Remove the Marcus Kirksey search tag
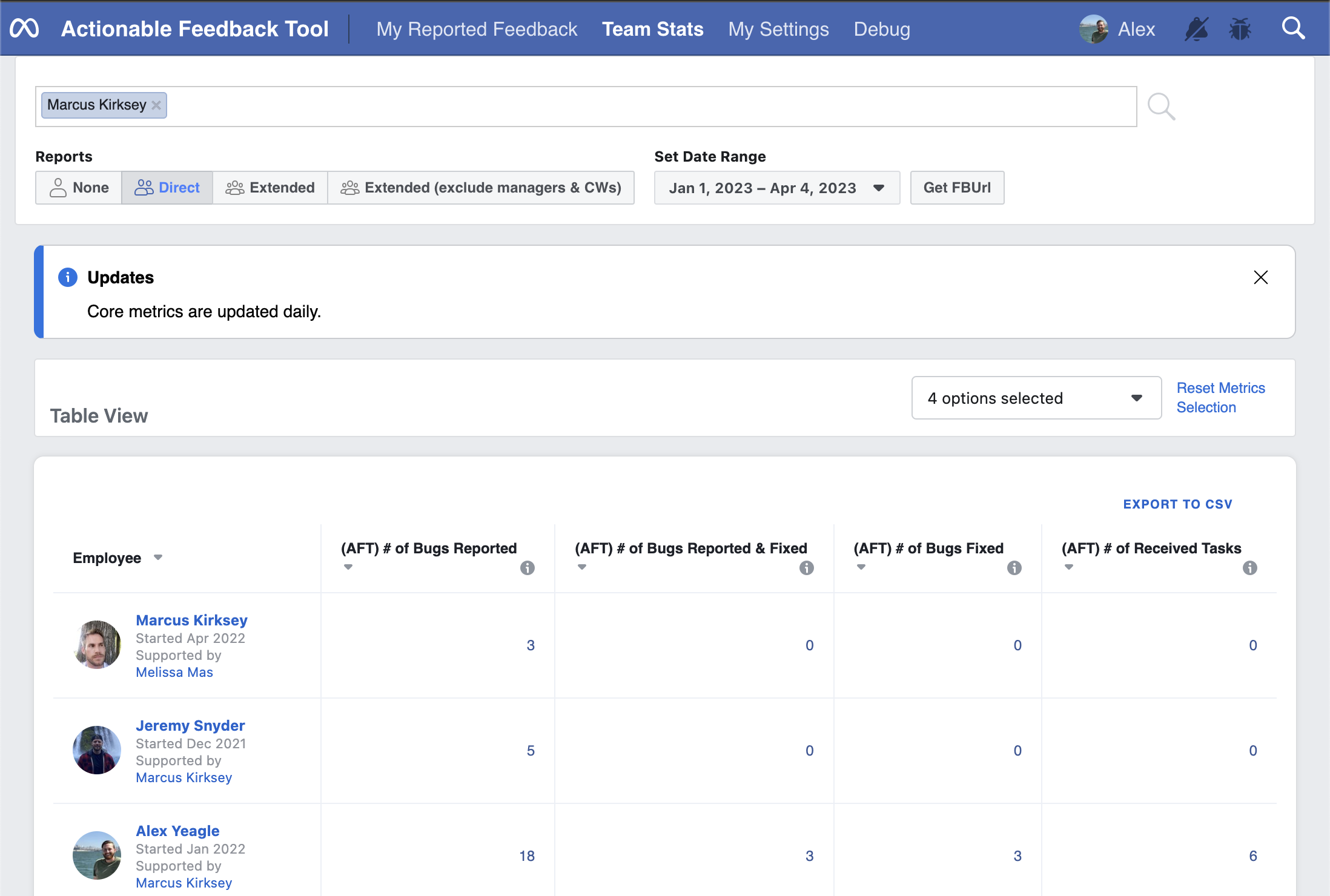This screenshot has height=896, width=1330. click(156, 105)
